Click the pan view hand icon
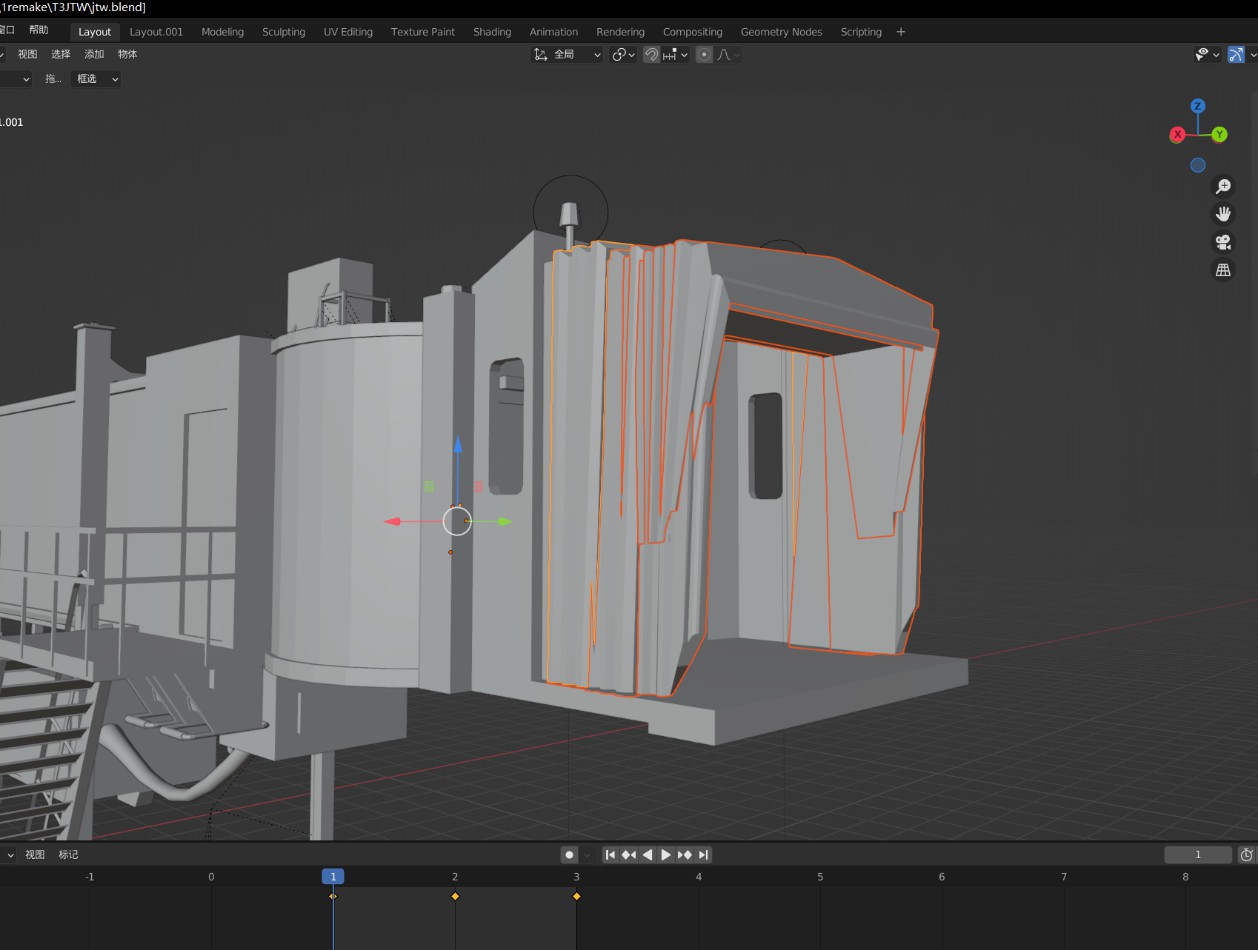Viewport: 1258px width, 950px height. coord(1222,214)
